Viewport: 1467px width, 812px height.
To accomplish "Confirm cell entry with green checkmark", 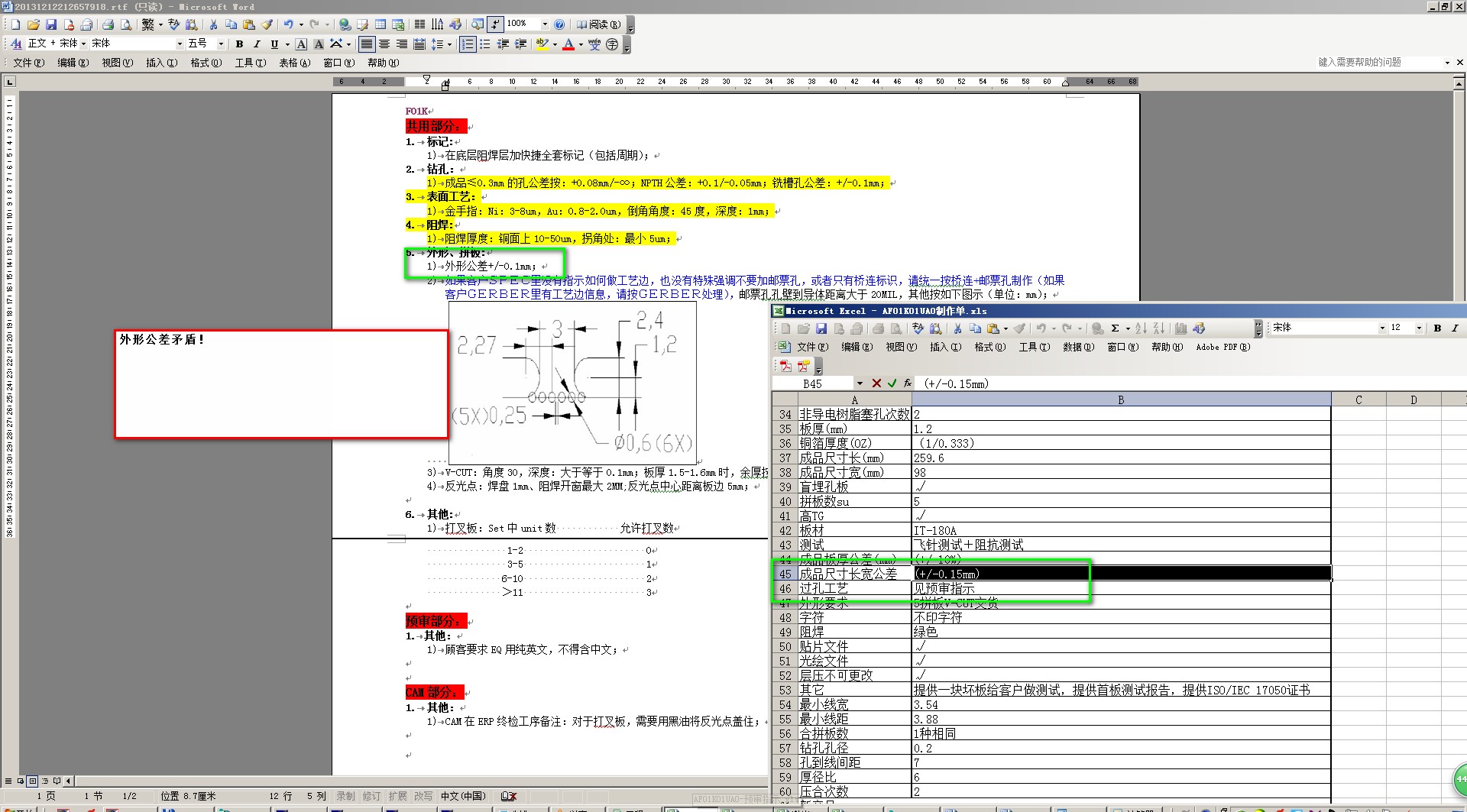I will (892, 383).
